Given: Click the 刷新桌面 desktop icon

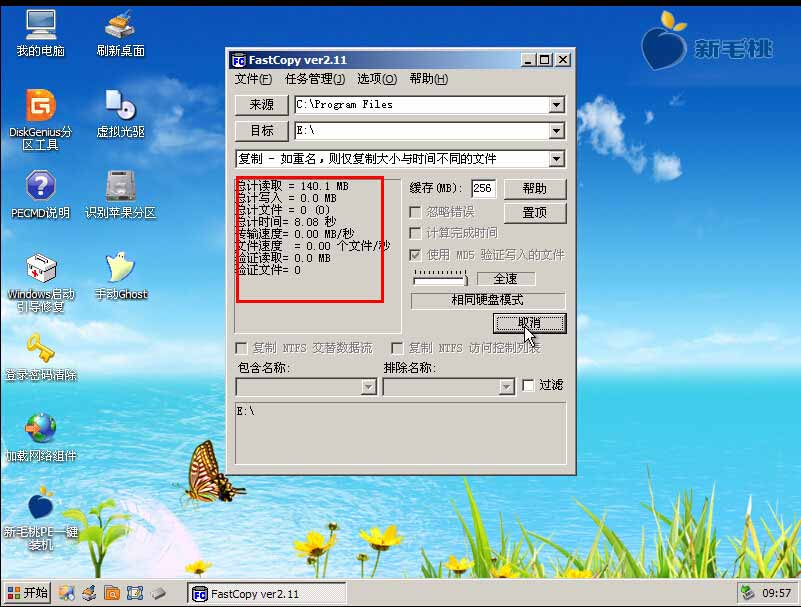Looking at the screenshot, I should [x=120, y=33].
